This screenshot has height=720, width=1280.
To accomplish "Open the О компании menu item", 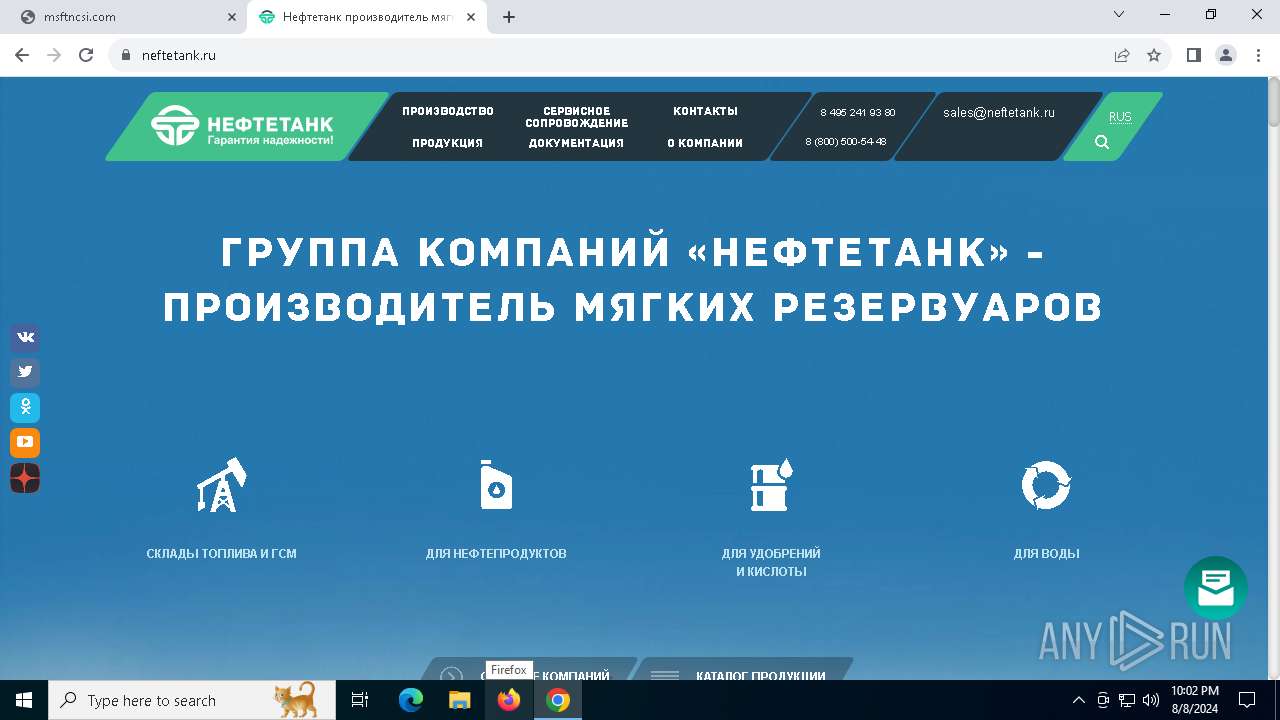I will coord(705,143).
